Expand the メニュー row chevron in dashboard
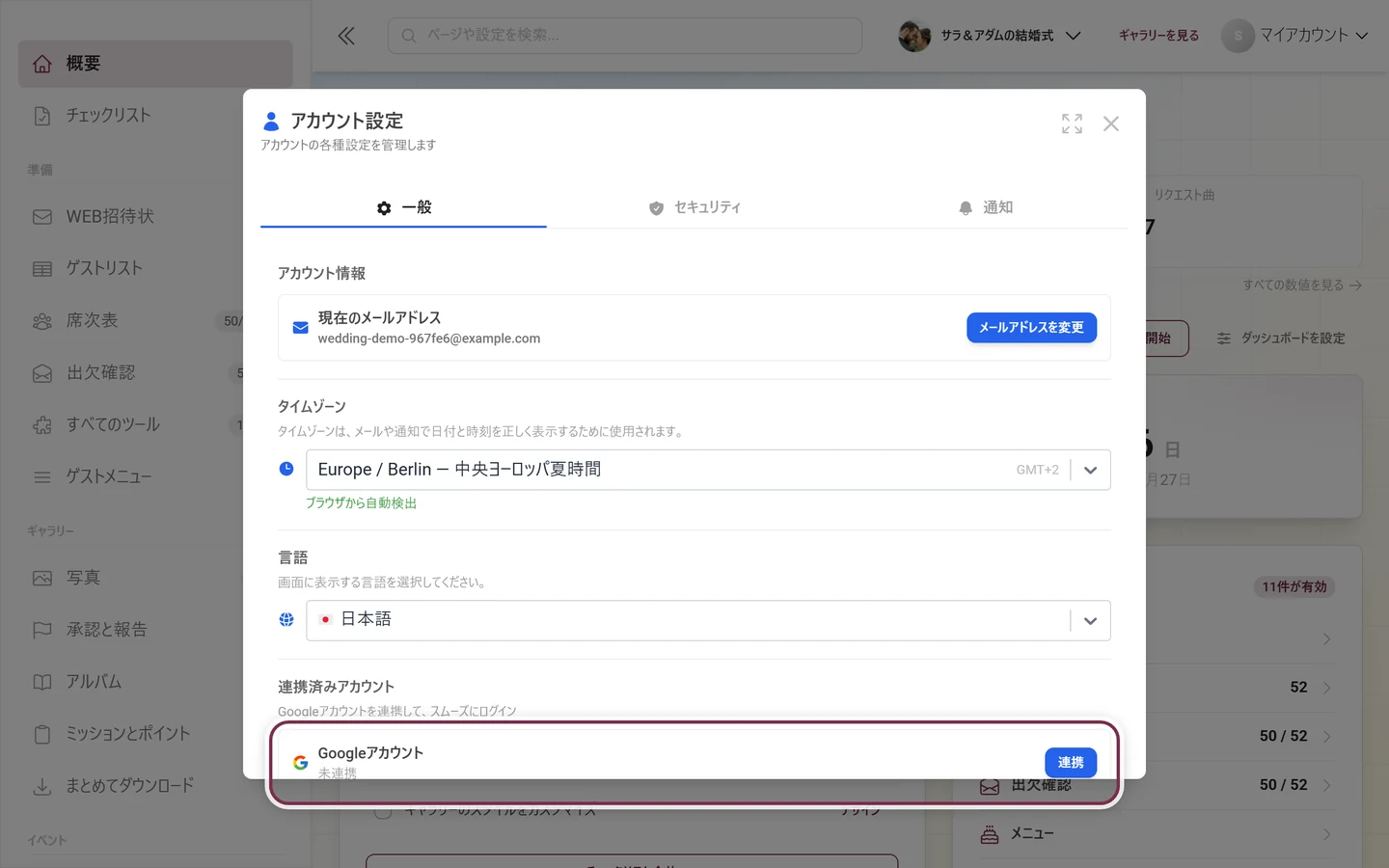1389x868 pixels. tap(1327, 834)
